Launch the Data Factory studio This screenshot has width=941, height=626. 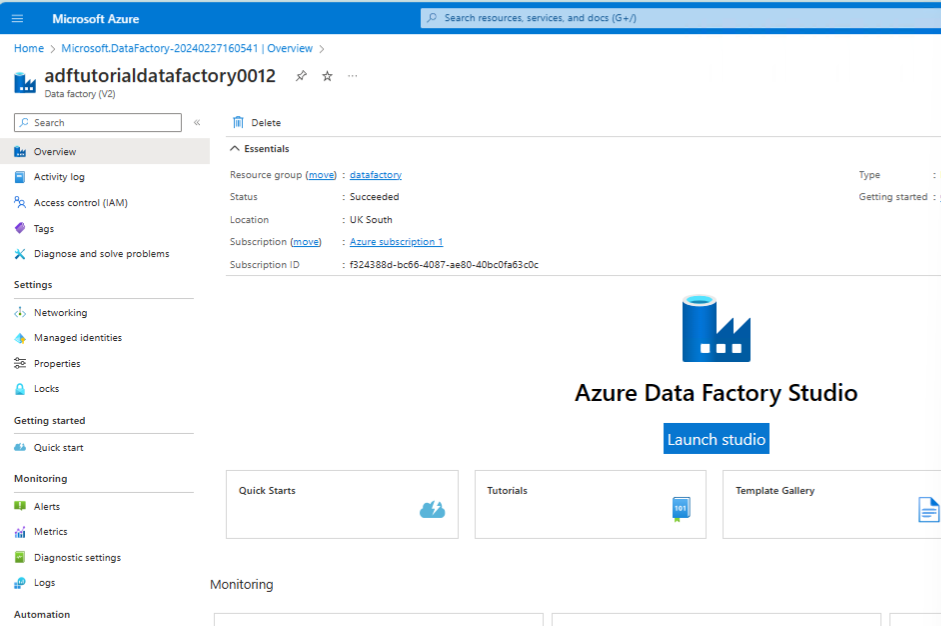[x=716, y=439]
